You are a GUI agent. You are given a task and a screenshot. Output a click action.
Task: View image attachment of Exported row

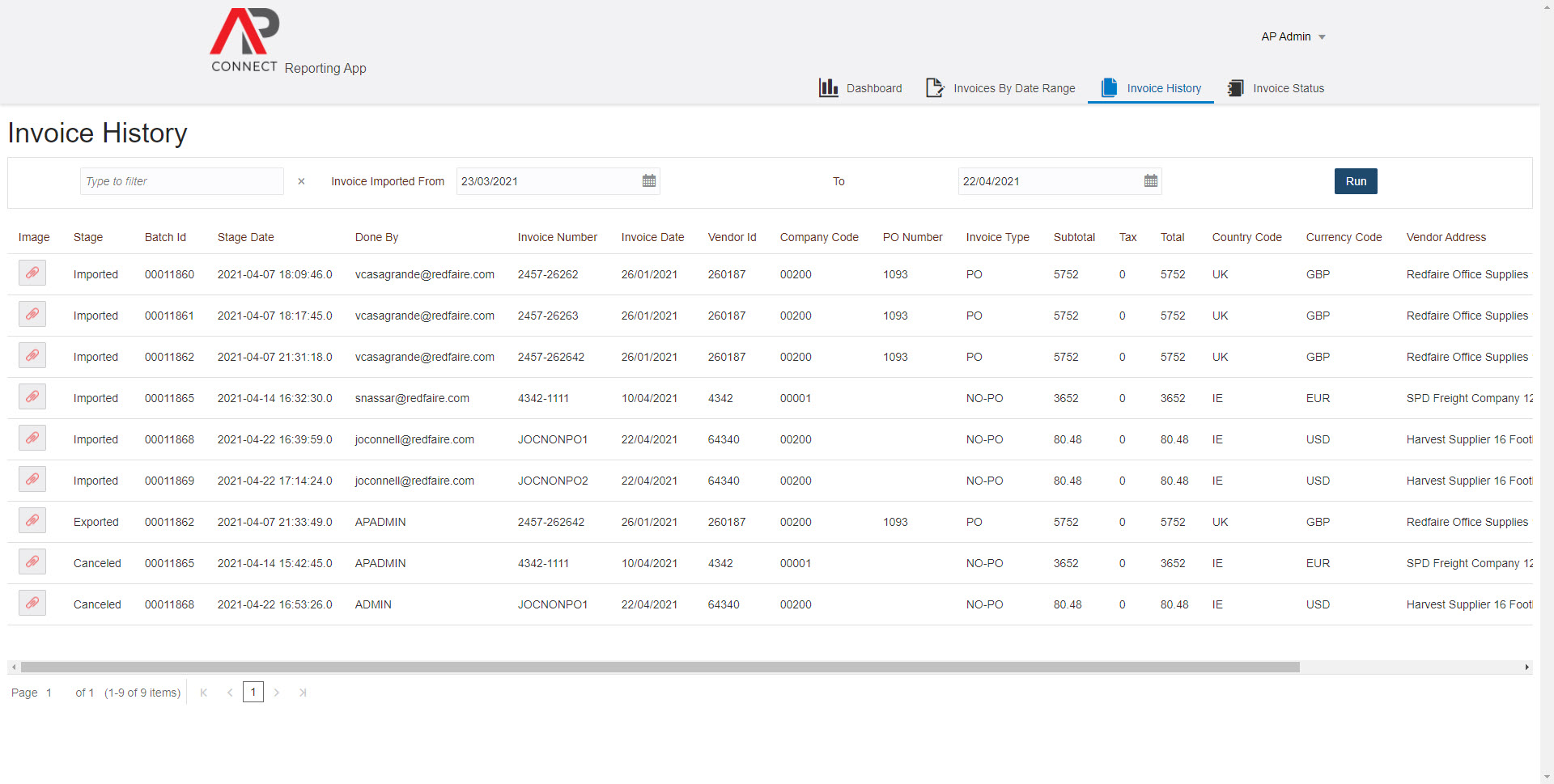click(x=32, y=521)
